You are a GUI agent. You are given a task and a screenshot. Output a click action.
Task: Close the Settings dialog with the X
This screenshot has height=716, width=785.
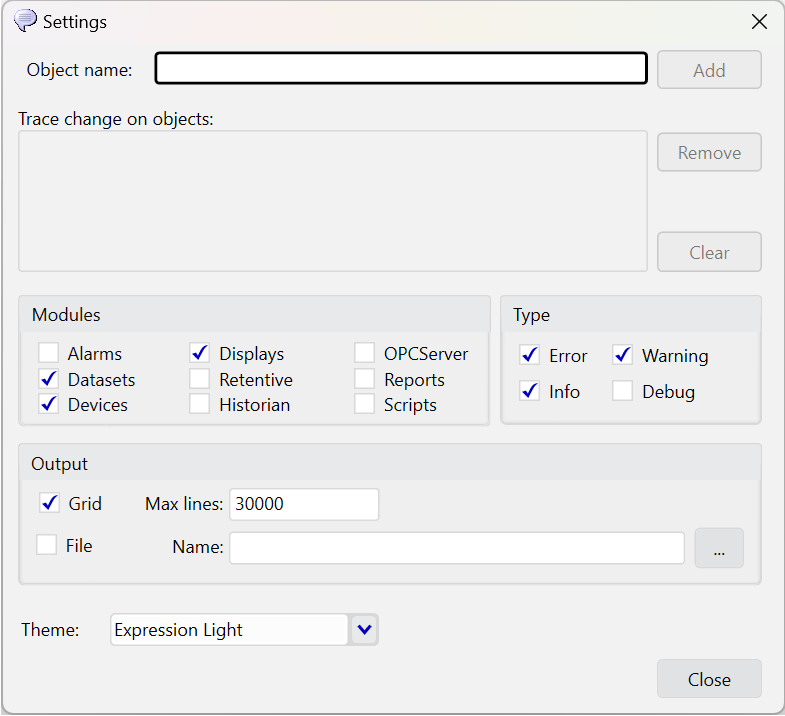(x=759, y=22)
